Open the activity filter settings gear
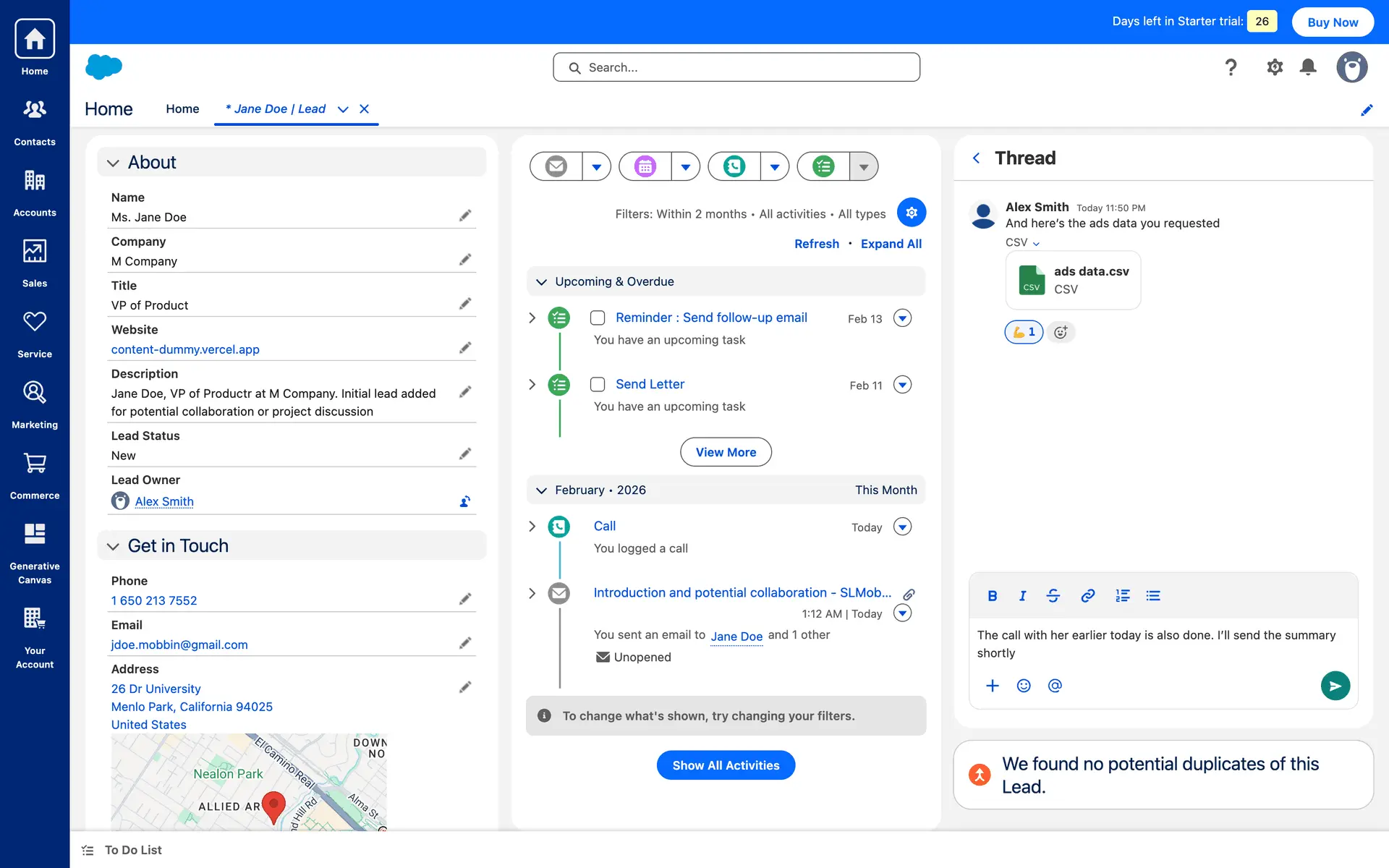Image resolution: width=1389 pixels, height=868 pixels. 912,213
